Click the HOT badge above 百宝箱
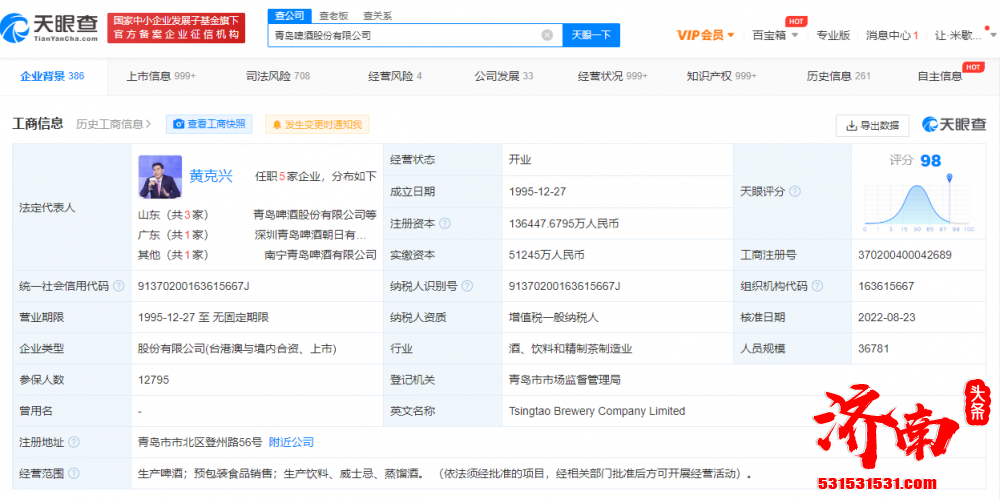 (795, 22)
